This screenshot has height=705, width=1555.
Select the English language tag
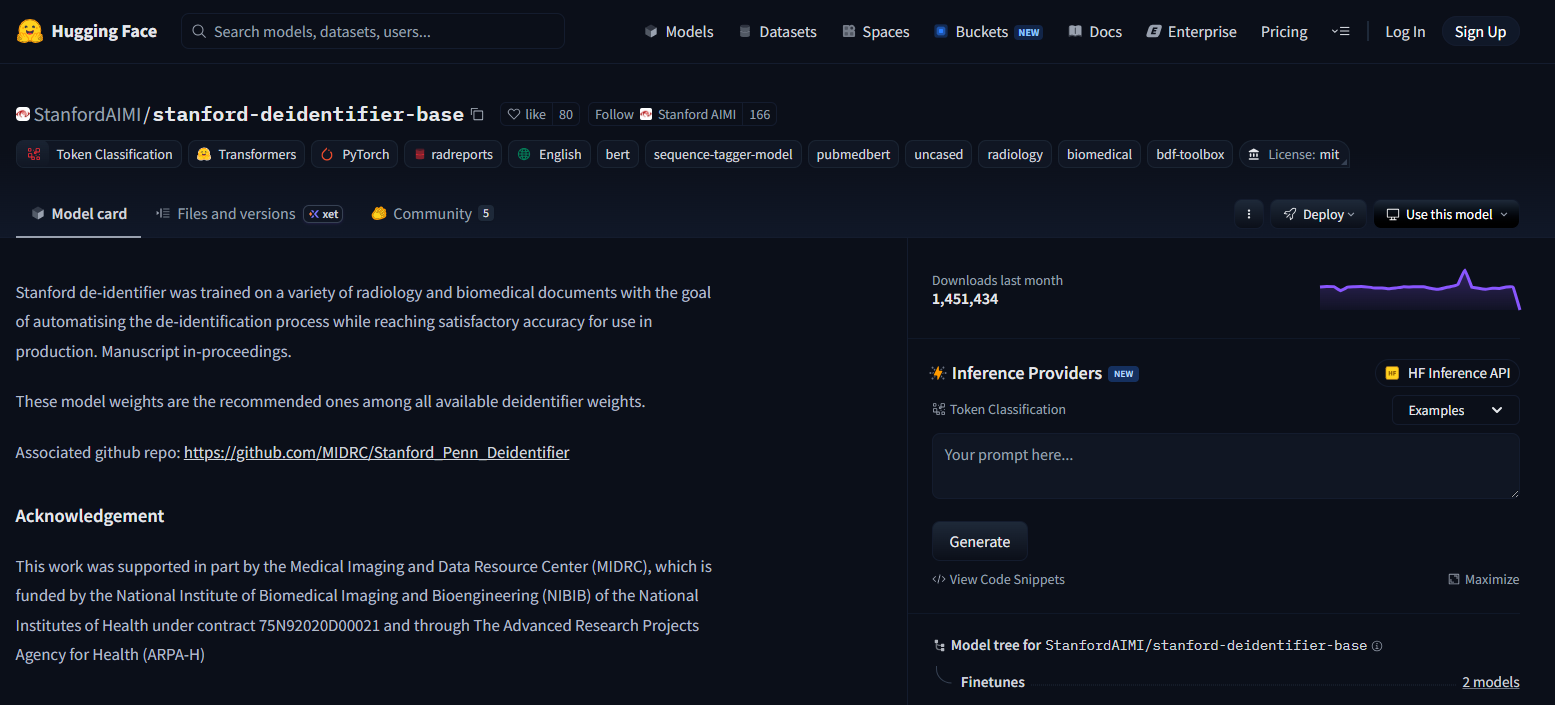(x=549, y=154)
